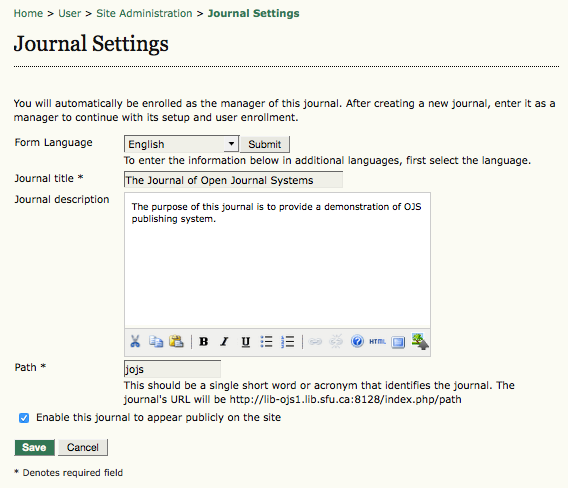
Task: Click the insert link chain icon
Action: tap(315, 341)
